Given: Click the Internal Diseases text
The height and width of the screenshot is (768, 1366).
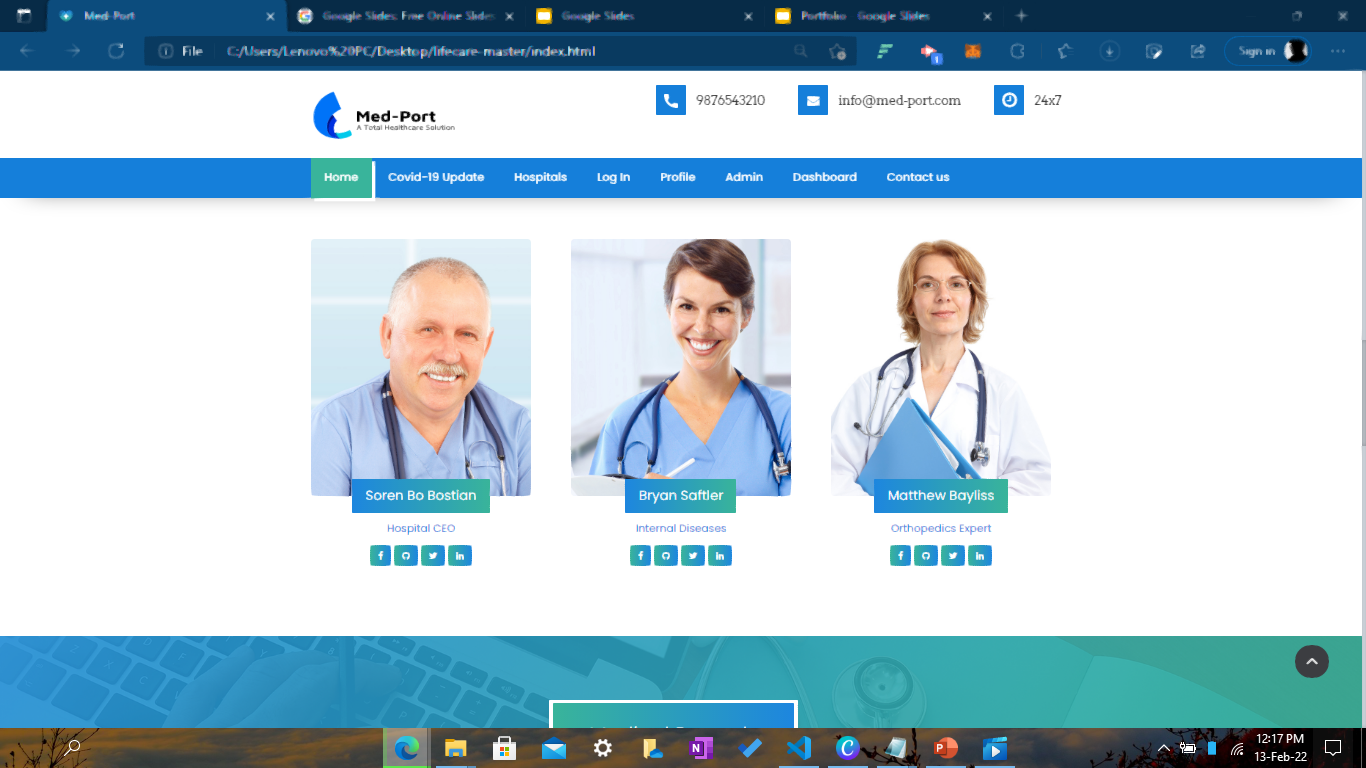Looking at the screenshot, I should point(681,528).
